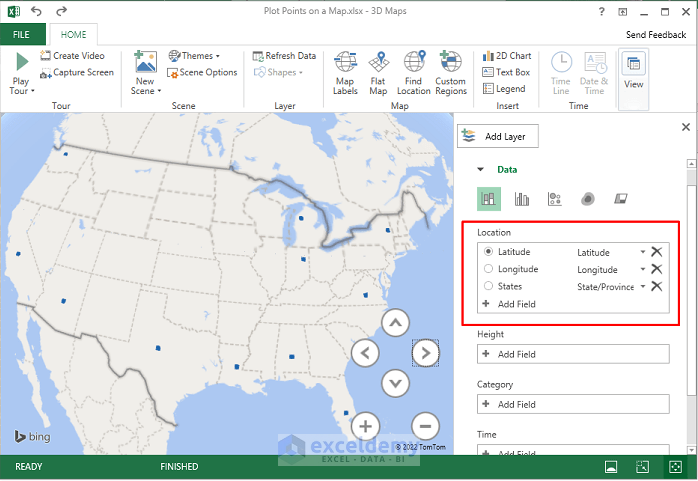The height and width of the screenshot is (481, 698).
Task: Click the scrollbar up arrow in pane
Action: pos(691,163)
